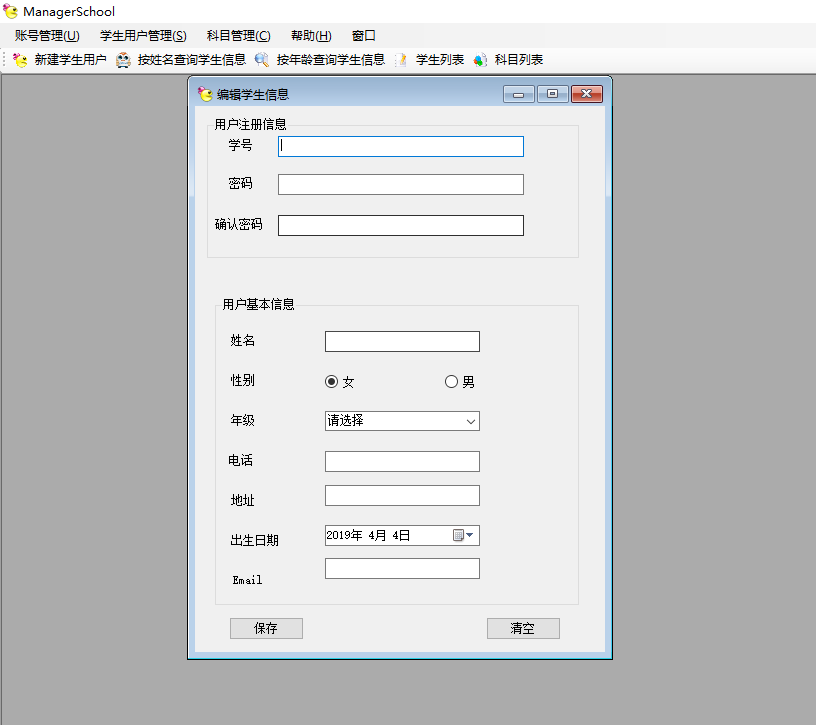Click the calendar icon in 出生日期 field
The width and height of the screenshot is (816, 725).
pos(458,536)
